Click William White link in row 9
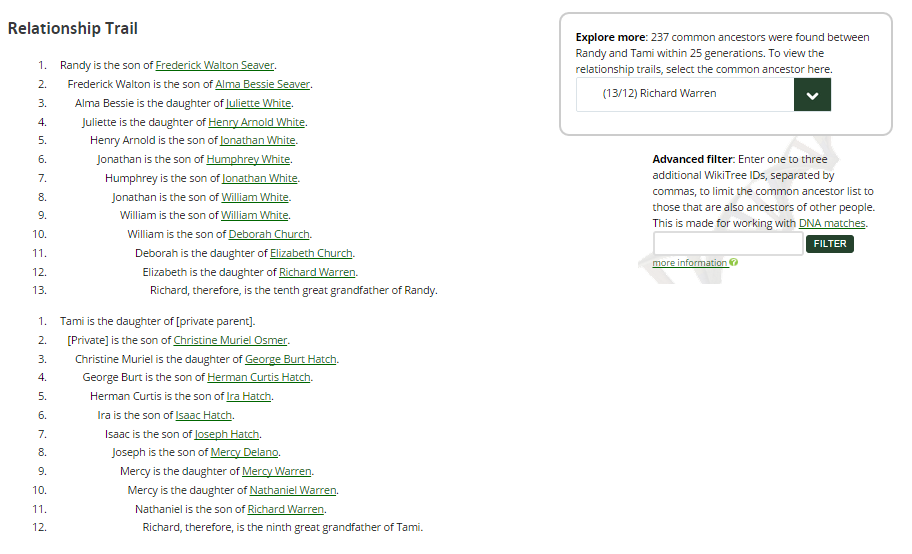 point(255,215)
